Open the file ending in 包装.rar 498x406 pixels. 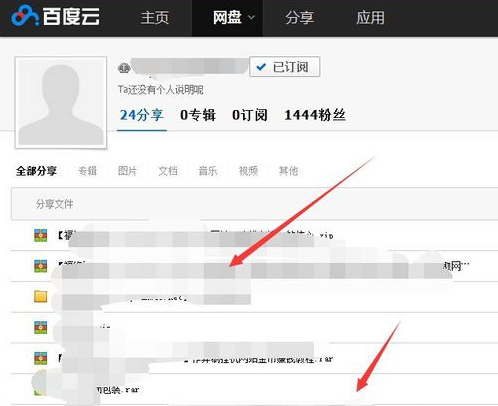[117, 390]
